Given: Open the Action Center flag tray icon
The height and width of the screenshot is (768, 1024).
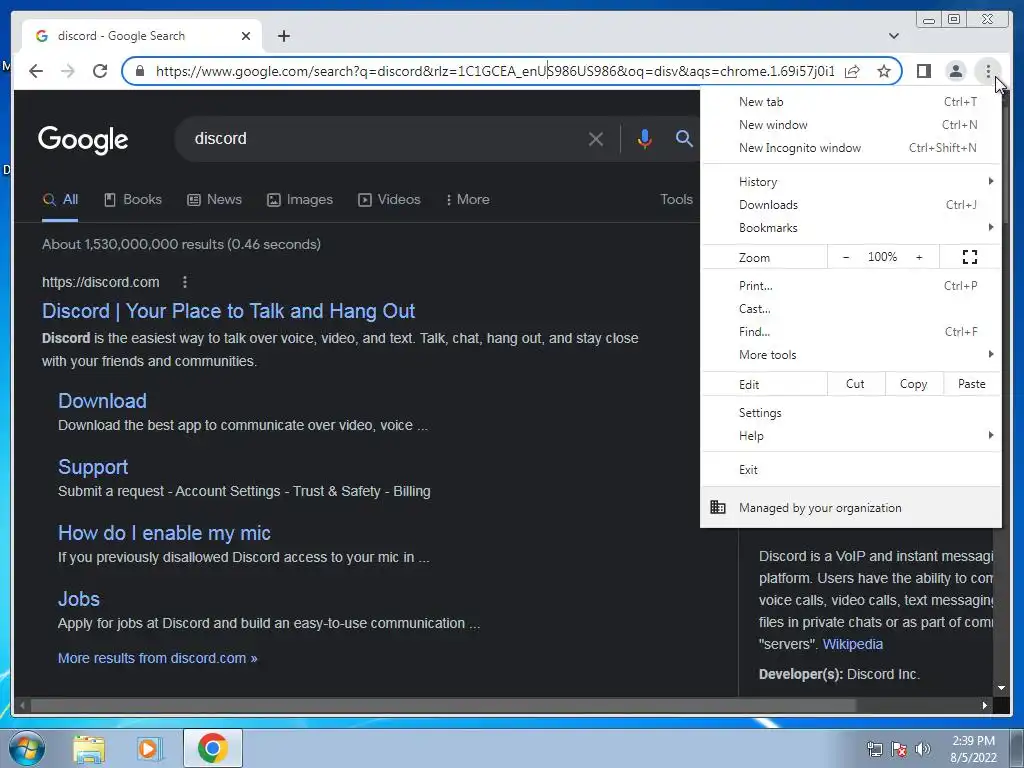Looking at the screenshot, I should [899, 749].
